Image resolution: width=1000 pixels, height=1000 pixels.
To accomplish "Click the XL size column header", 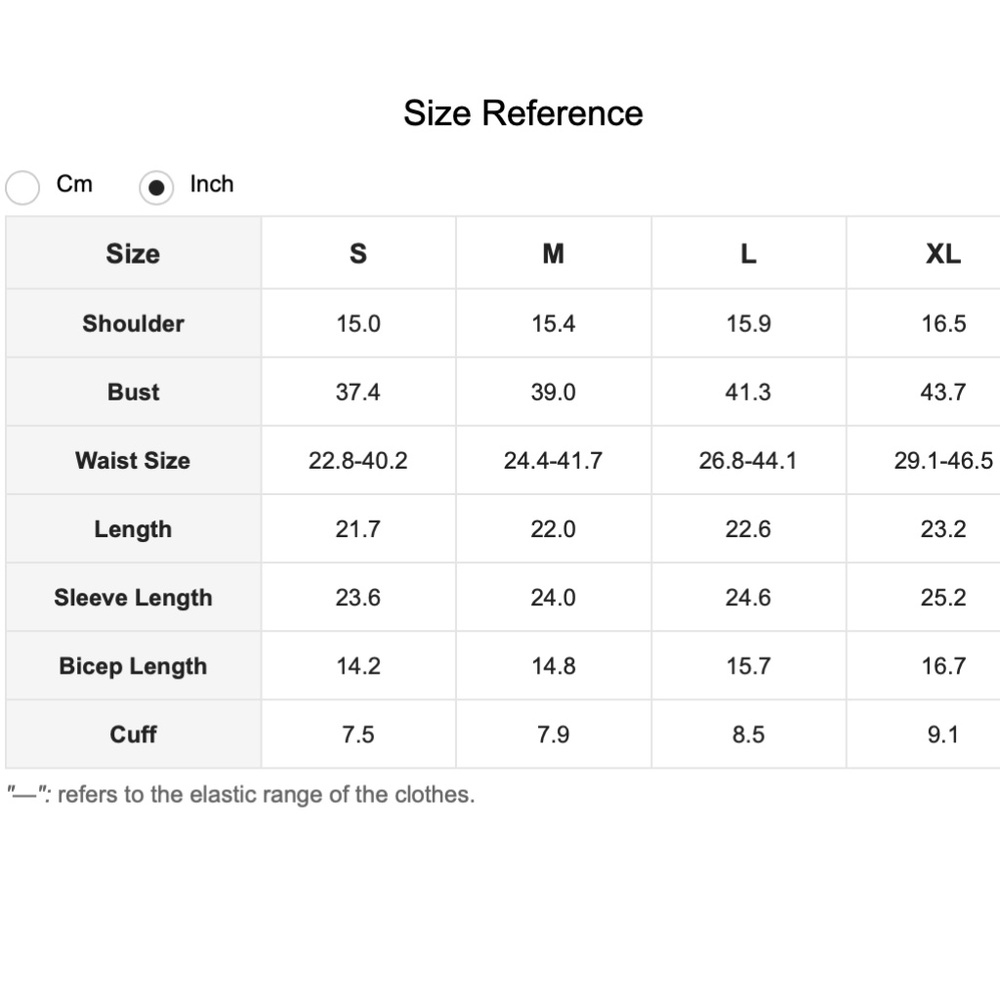I will (x=943, y=254).
